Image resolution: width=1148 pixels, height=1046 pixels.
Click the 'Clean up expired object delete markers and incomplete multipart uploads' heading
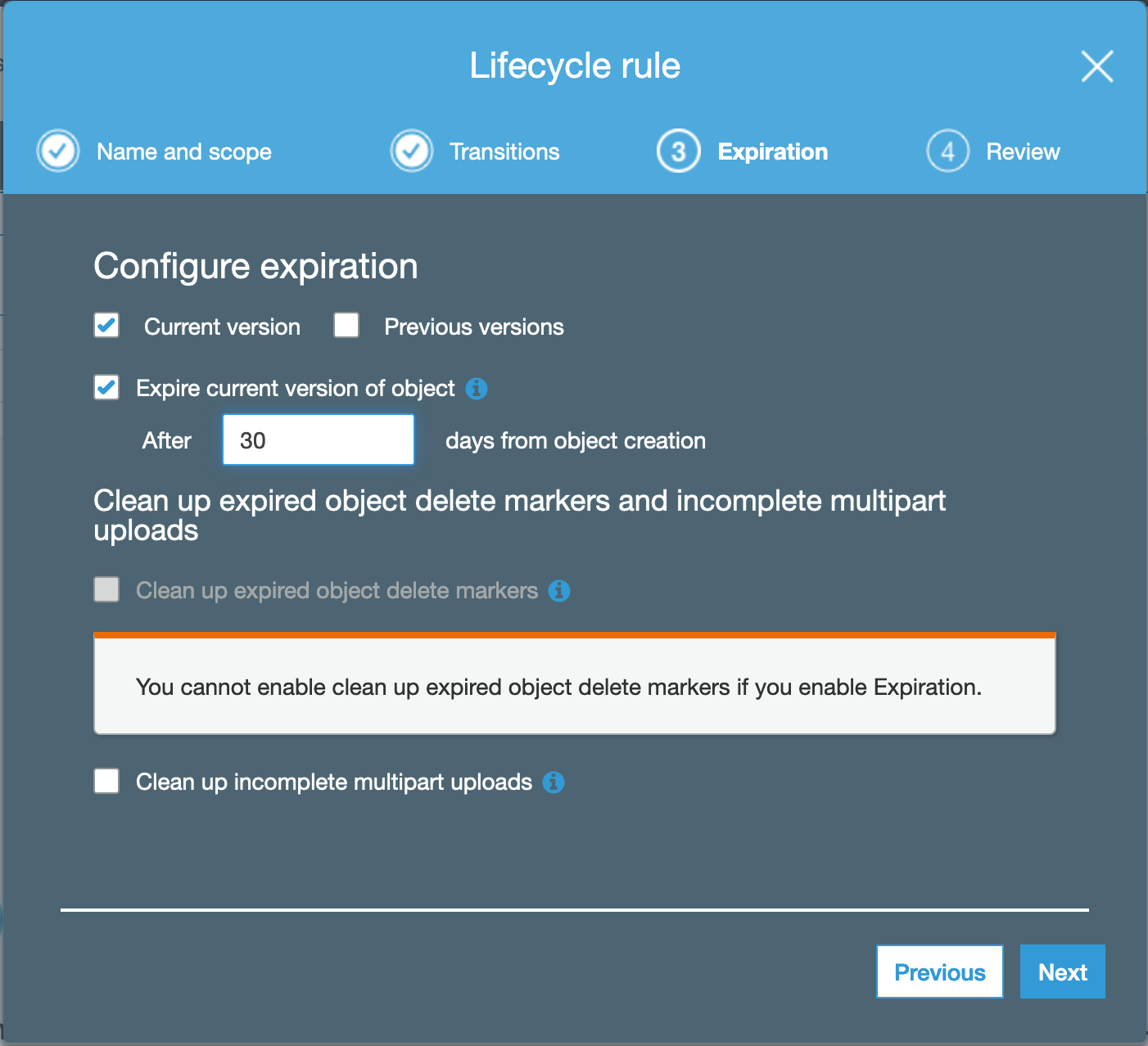520,516
